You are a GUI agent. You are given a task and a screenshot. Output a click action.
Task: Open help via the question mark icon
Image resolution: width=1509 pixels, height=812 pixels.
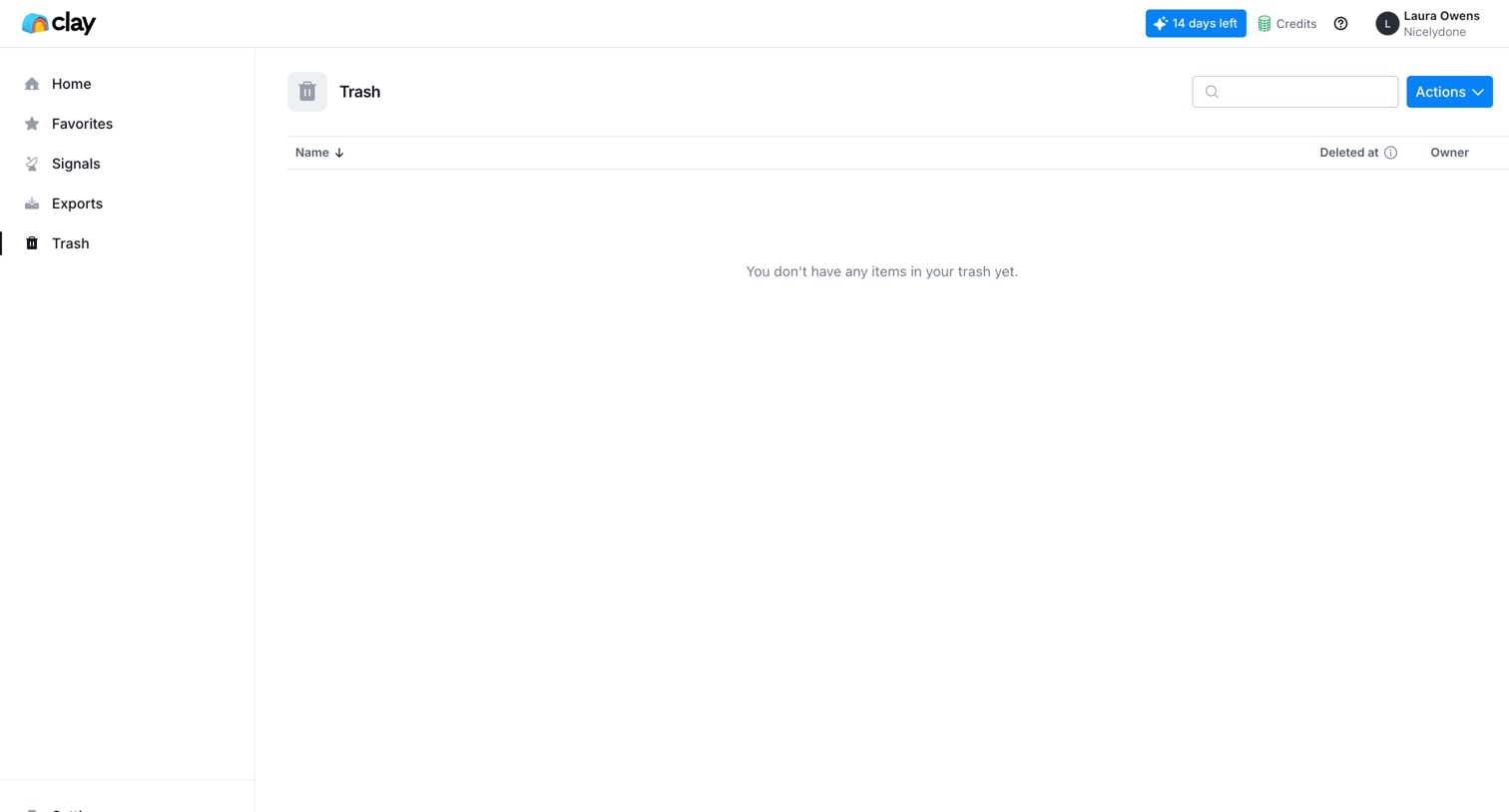(1340, 24)
